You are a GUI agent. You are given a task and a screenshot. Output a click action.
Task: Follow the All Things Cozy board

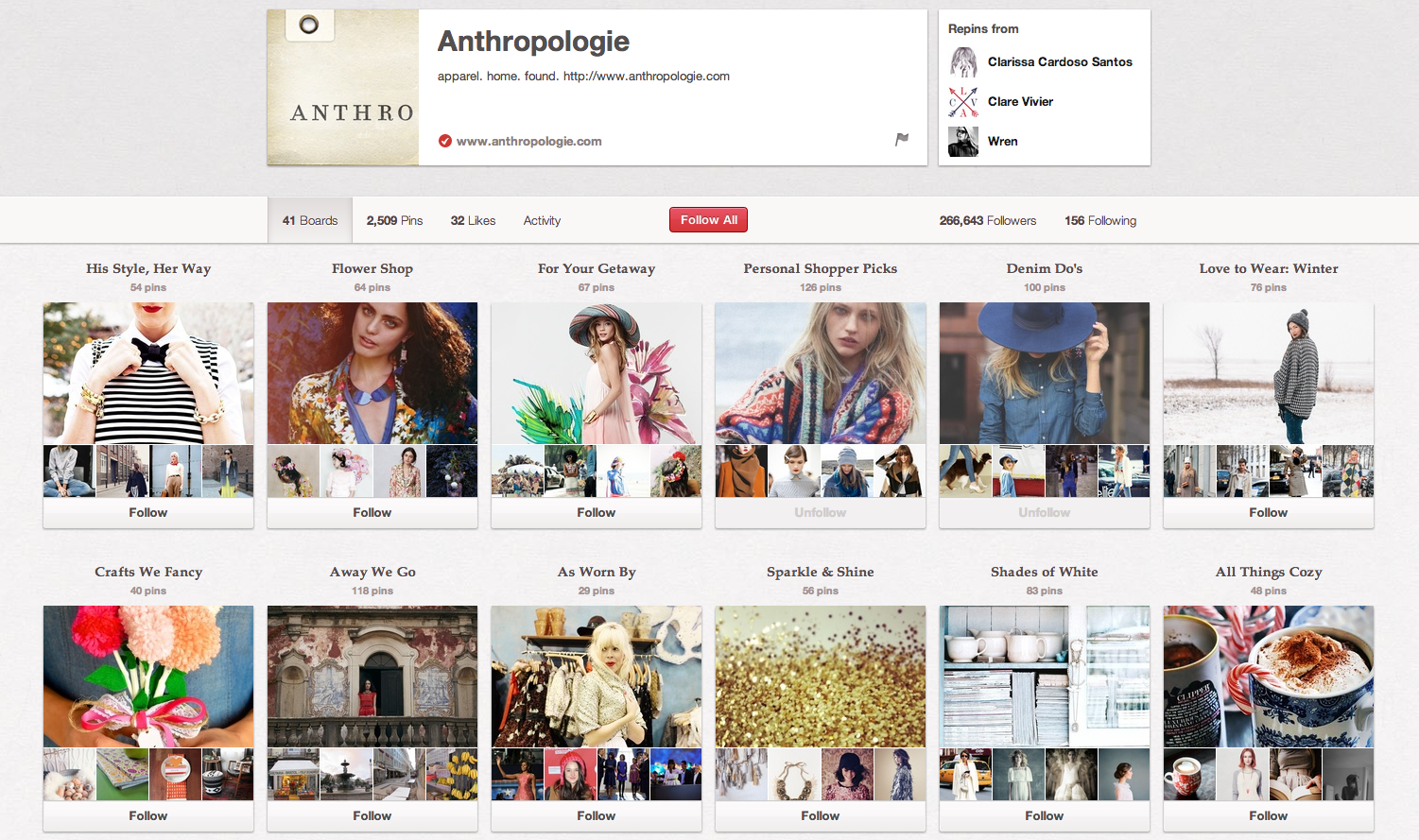click(1269, 815)
